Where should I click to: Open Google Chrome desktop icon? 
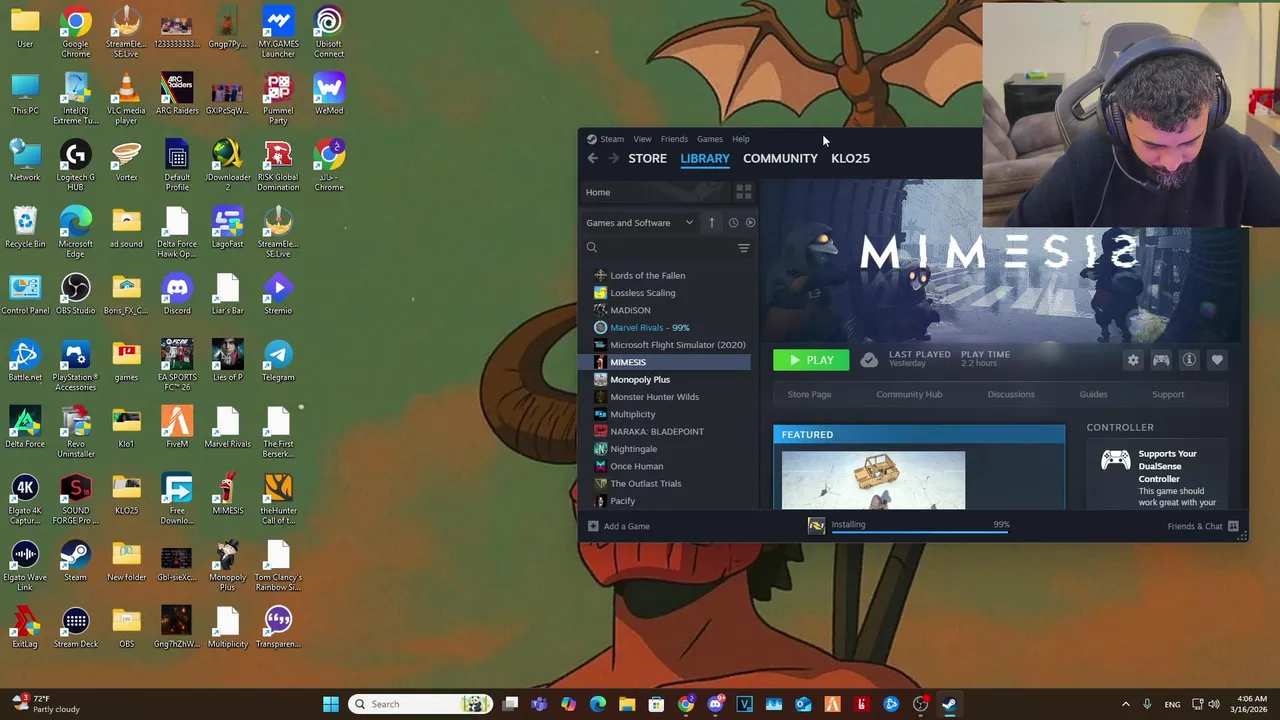tap(75, 32)
